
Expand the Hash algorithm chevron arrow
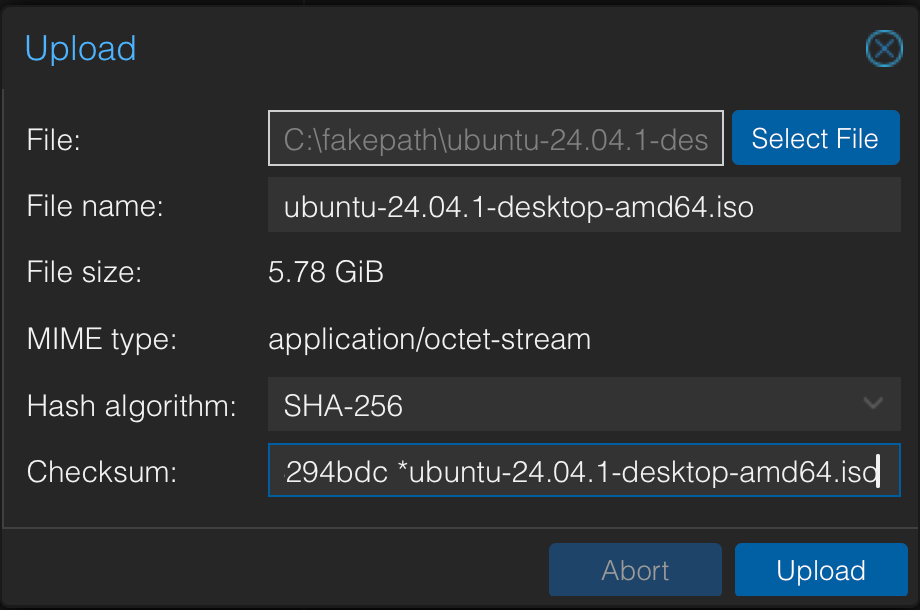click(x=873, y=404)
